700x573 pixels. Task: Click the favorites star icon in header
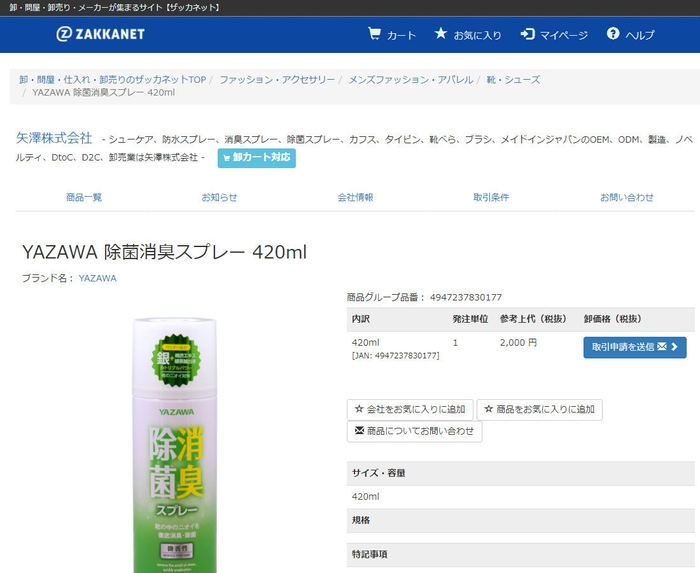(441, 34)
